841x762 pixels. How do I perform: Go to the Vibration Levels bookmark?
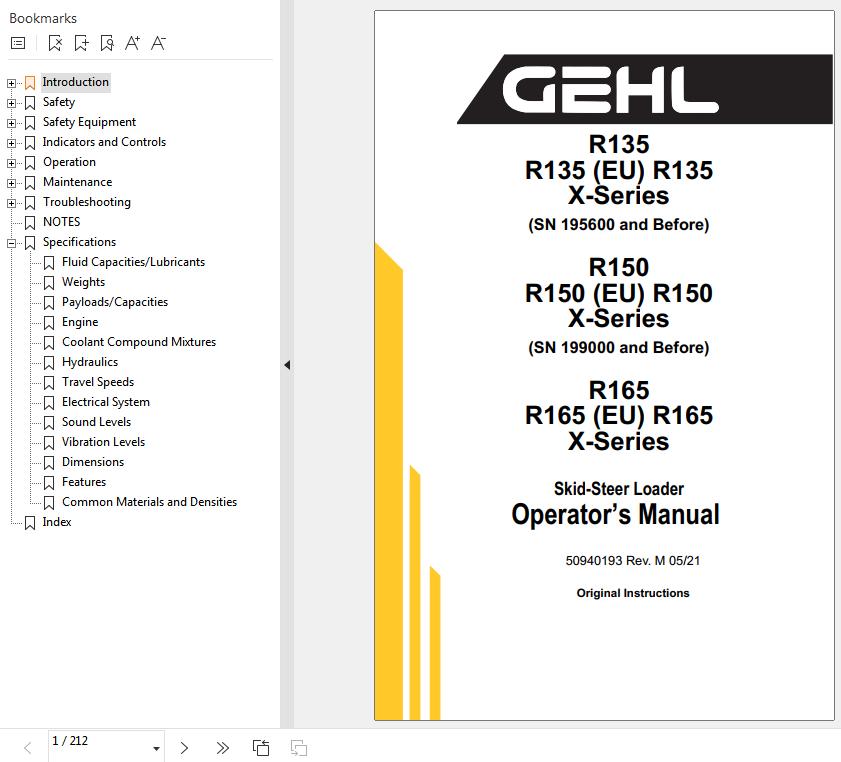pyautogui.click(x=103, y=442)
